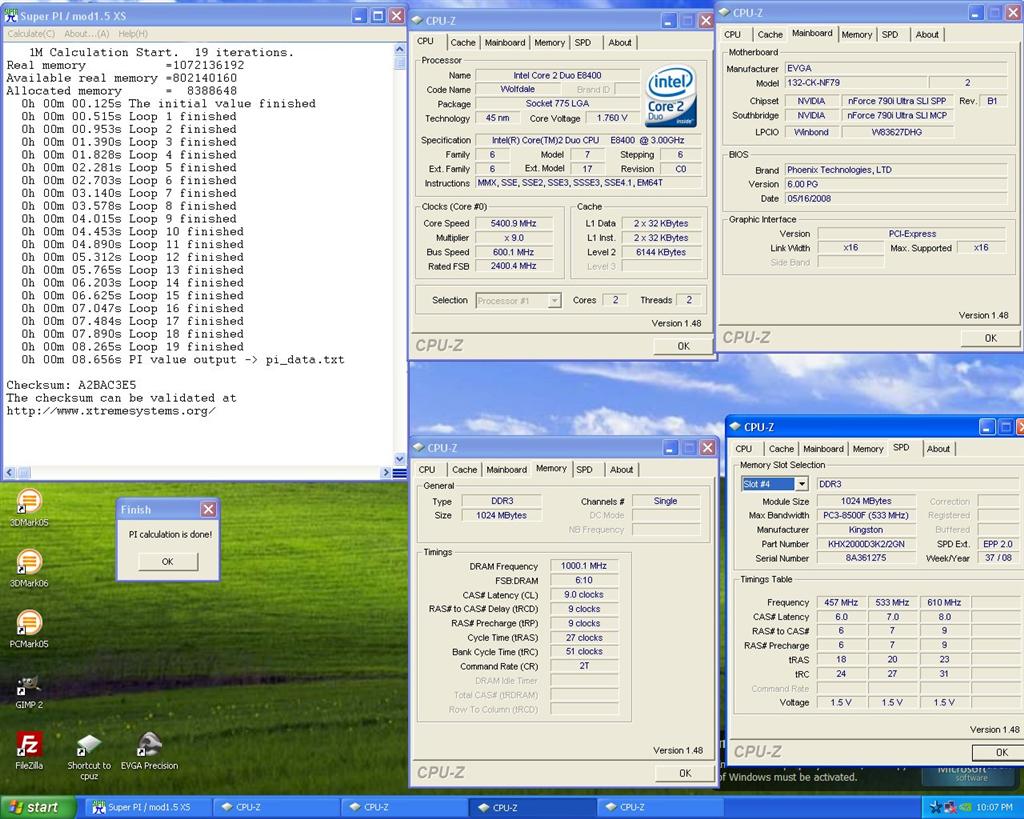Click the Checksum A2BAC3E5 line in Super PI
Image resolution: width=1024 pixels, height=819 pixels.
[71, 385]
